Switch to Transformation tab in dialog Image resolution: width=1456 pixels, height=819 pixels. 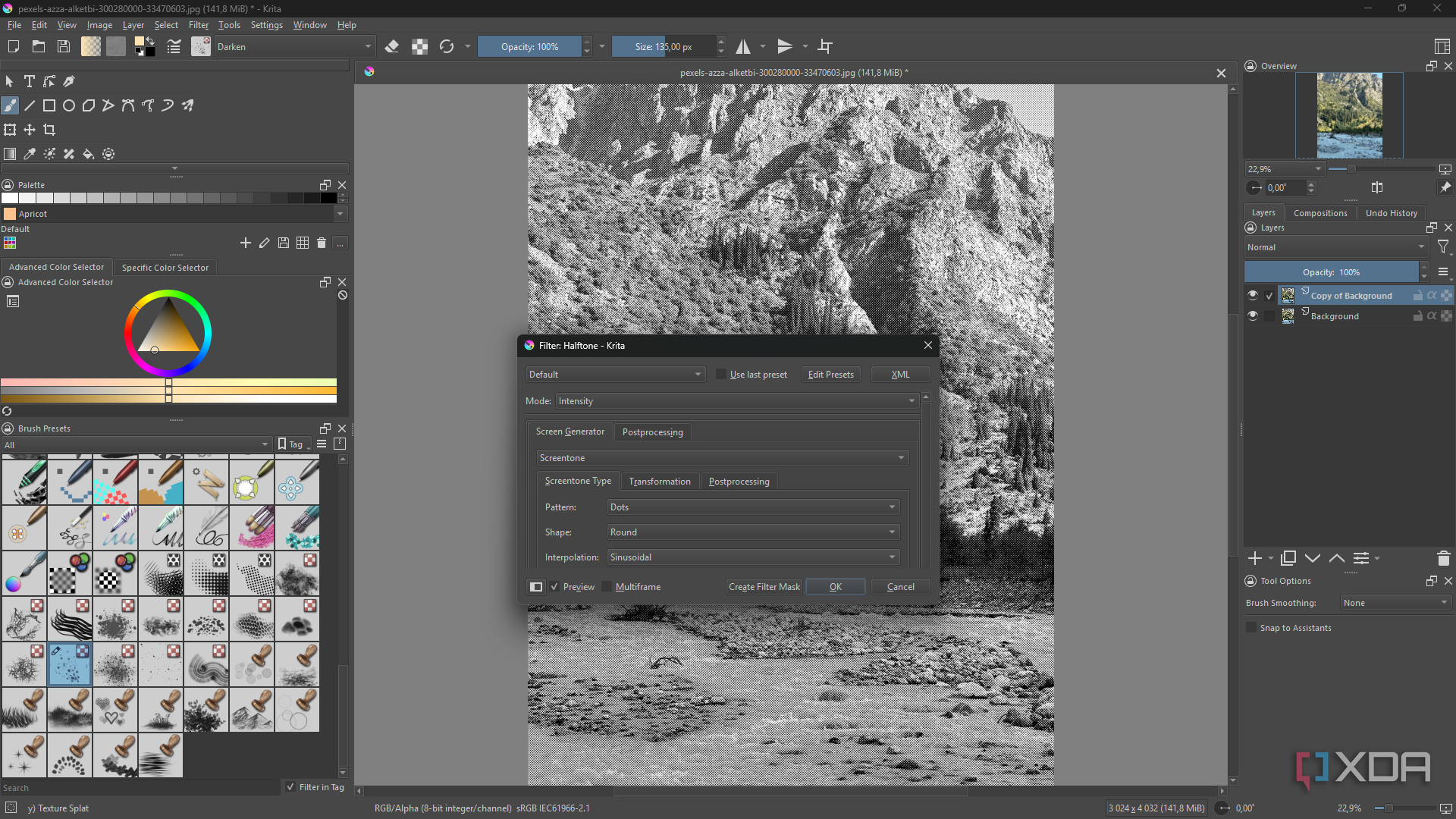coord(660,482)
